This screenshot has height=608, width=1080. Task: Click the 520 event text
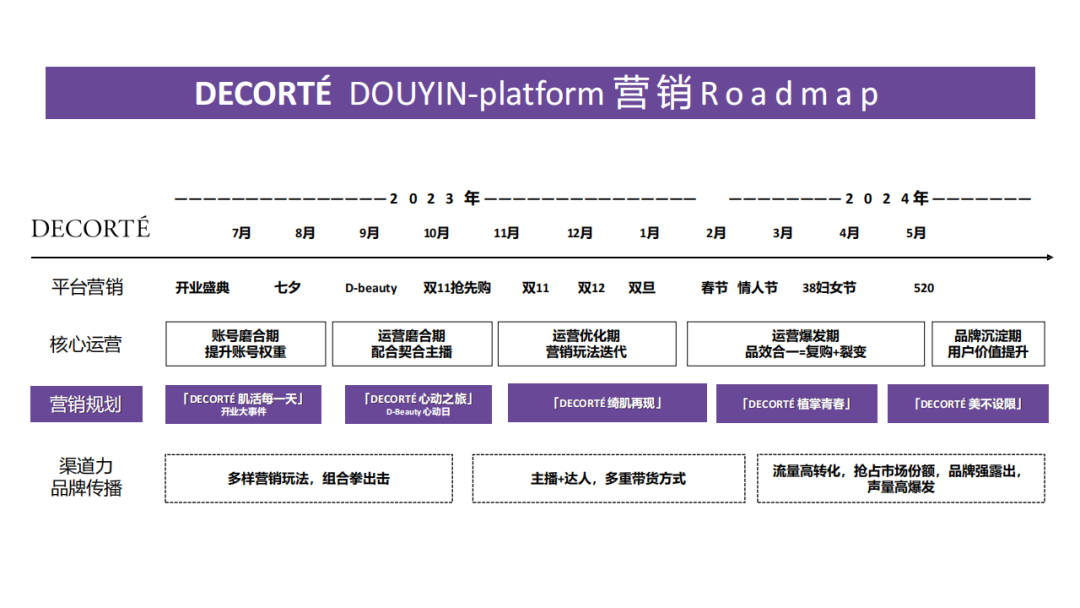click(924, 288)
